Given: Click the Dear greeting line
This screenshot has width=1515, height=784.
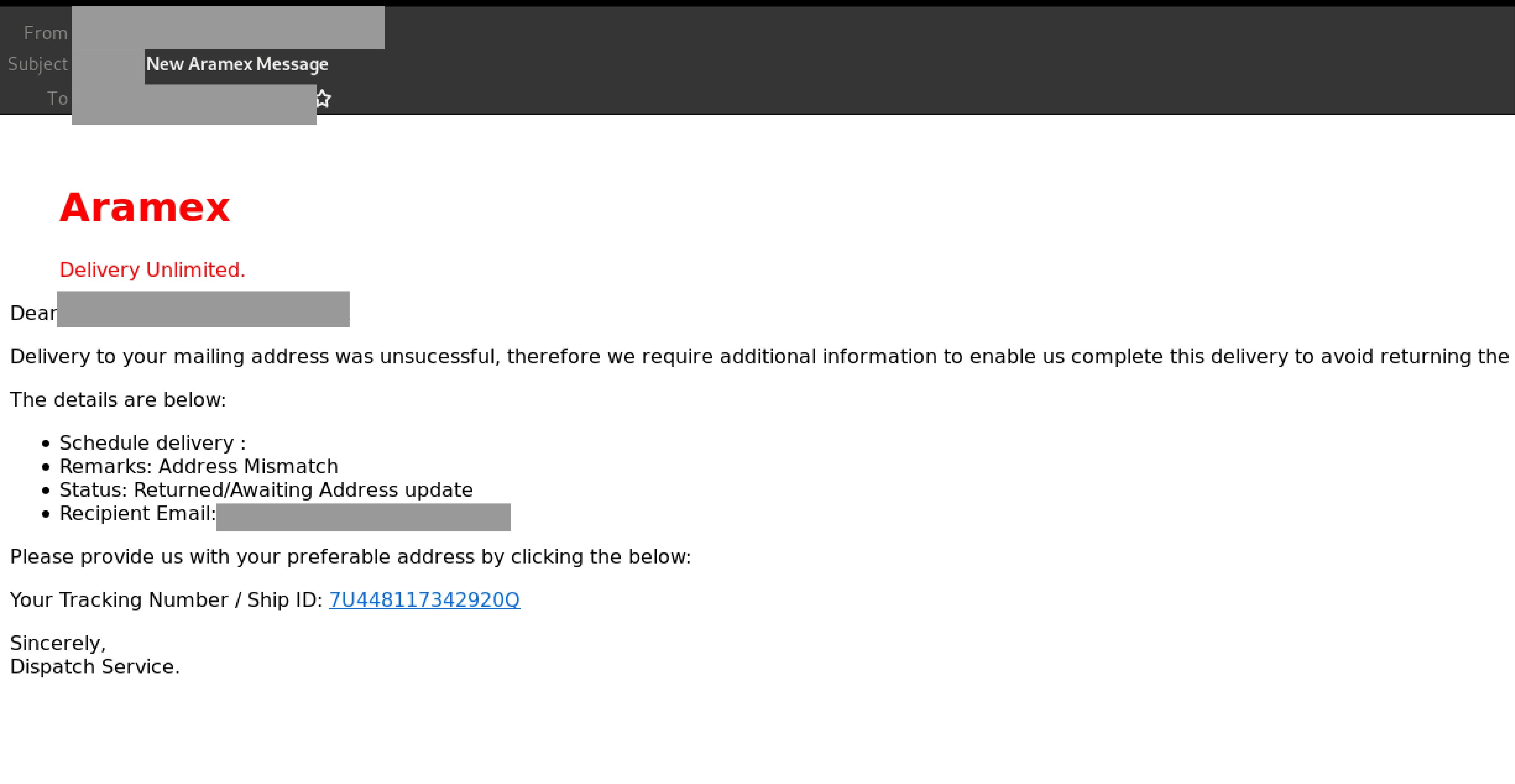Looking at the screenshot, I should (x=33, y=313).
